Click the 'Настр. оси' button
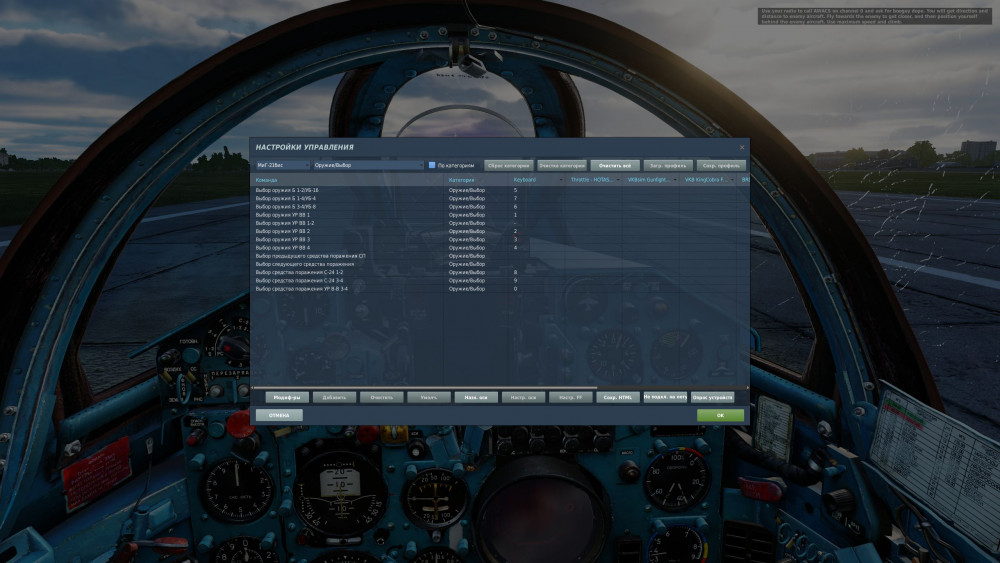 (x=523, y=397)
